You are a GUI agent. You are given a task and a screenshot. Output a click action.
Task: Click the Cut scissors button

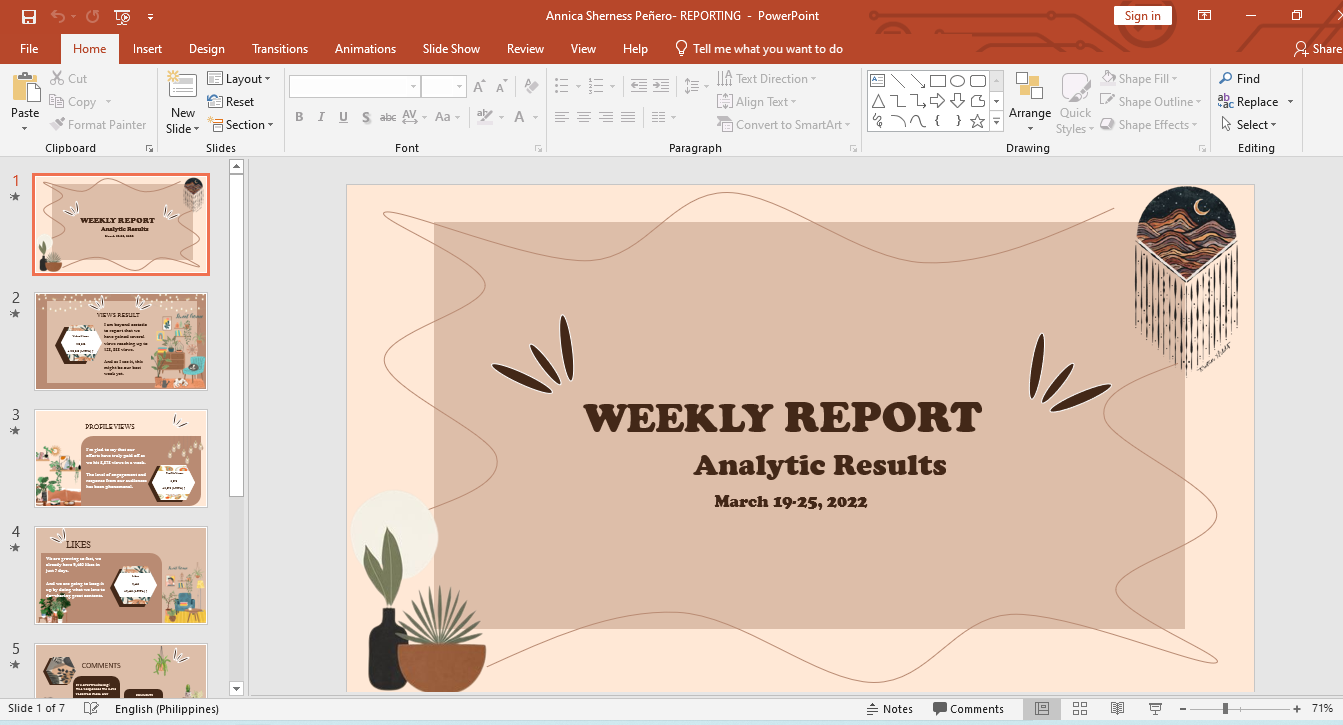(x=68, y=78)
